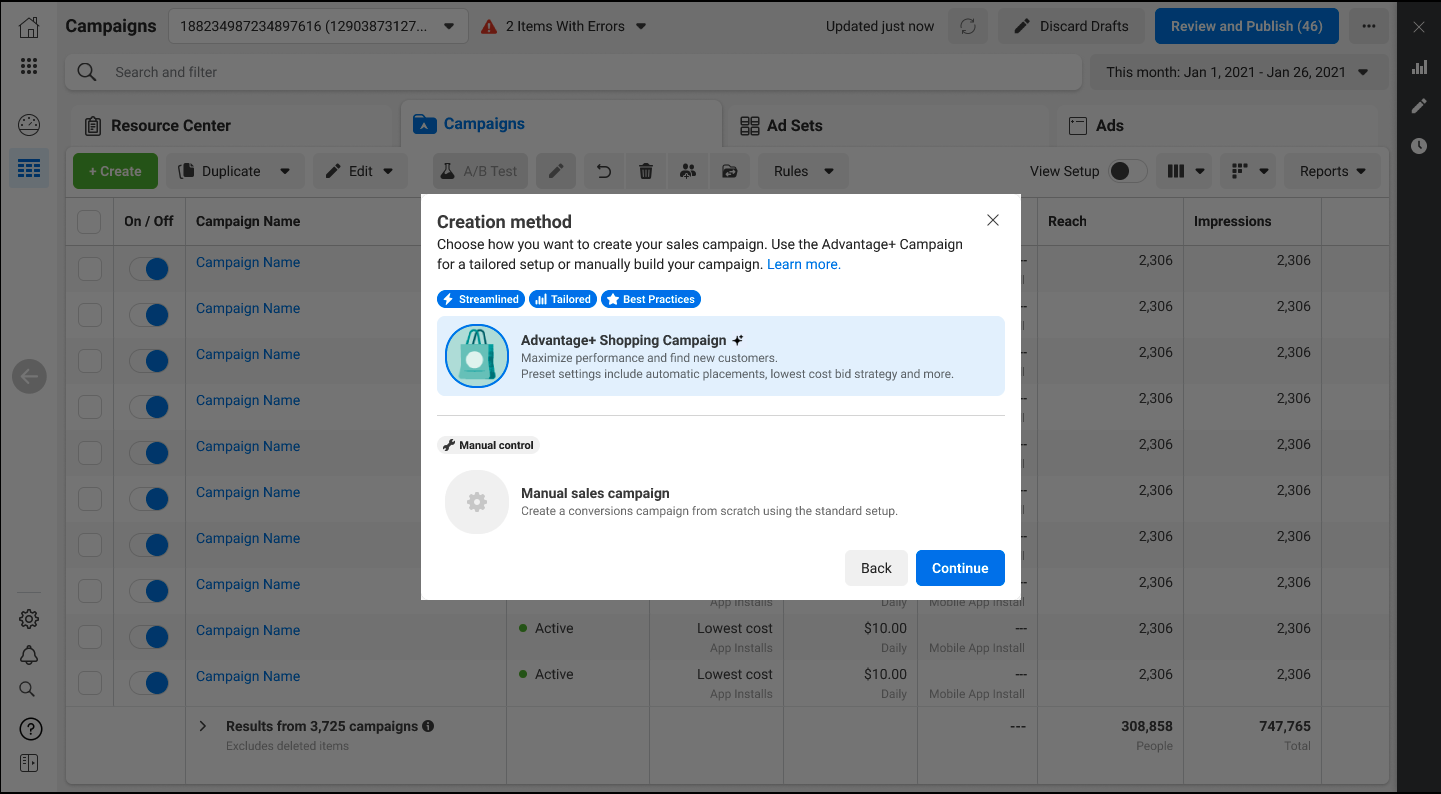Click the Edit pencil icon in right sidebar
Viewport: 1441px width, 794px height.
click(1418, 106)
